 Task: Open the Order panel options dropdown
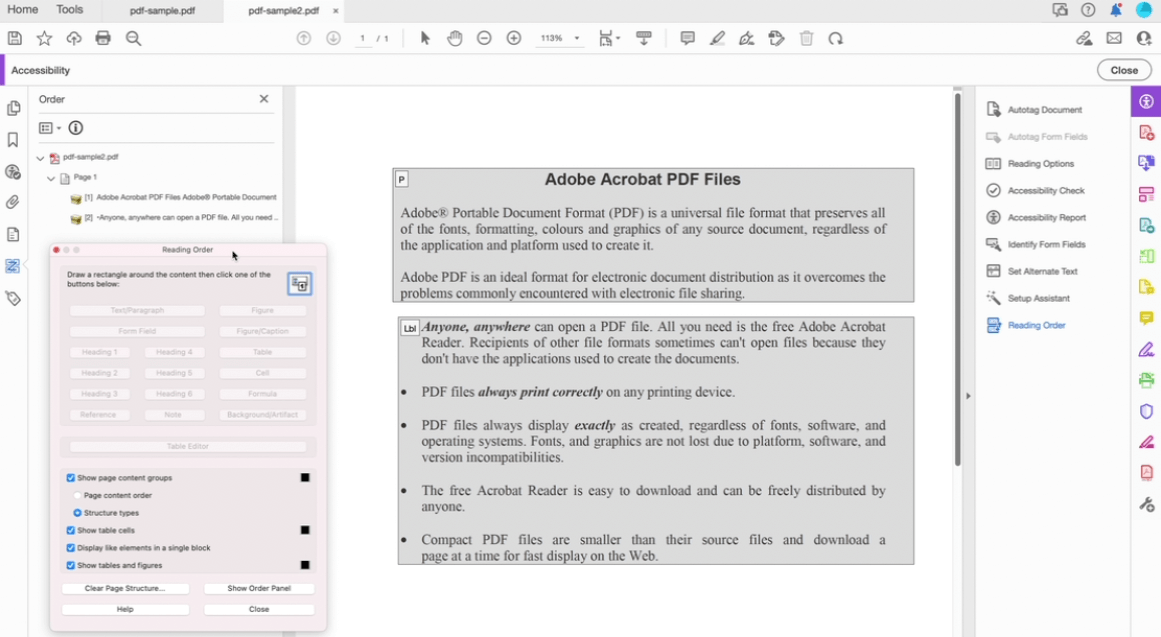point(50,128)
